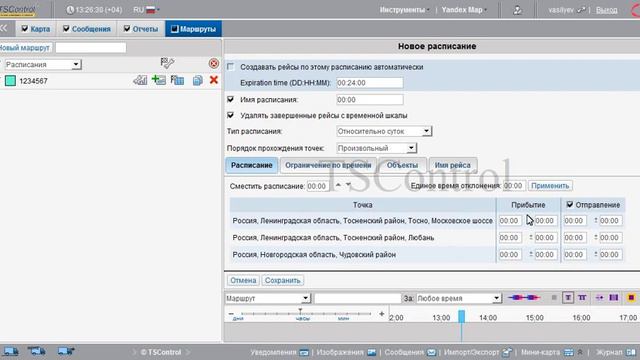Open Тип расписания dropdown
Viewport: 640px width, 360px height.
pyautogui.click(x=384, y=131)
